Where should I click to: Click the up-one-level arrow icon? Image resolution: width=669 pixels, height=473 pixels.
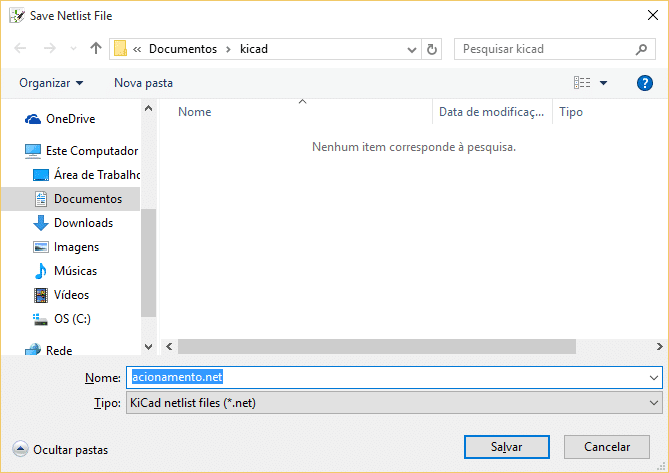[96, 48]
